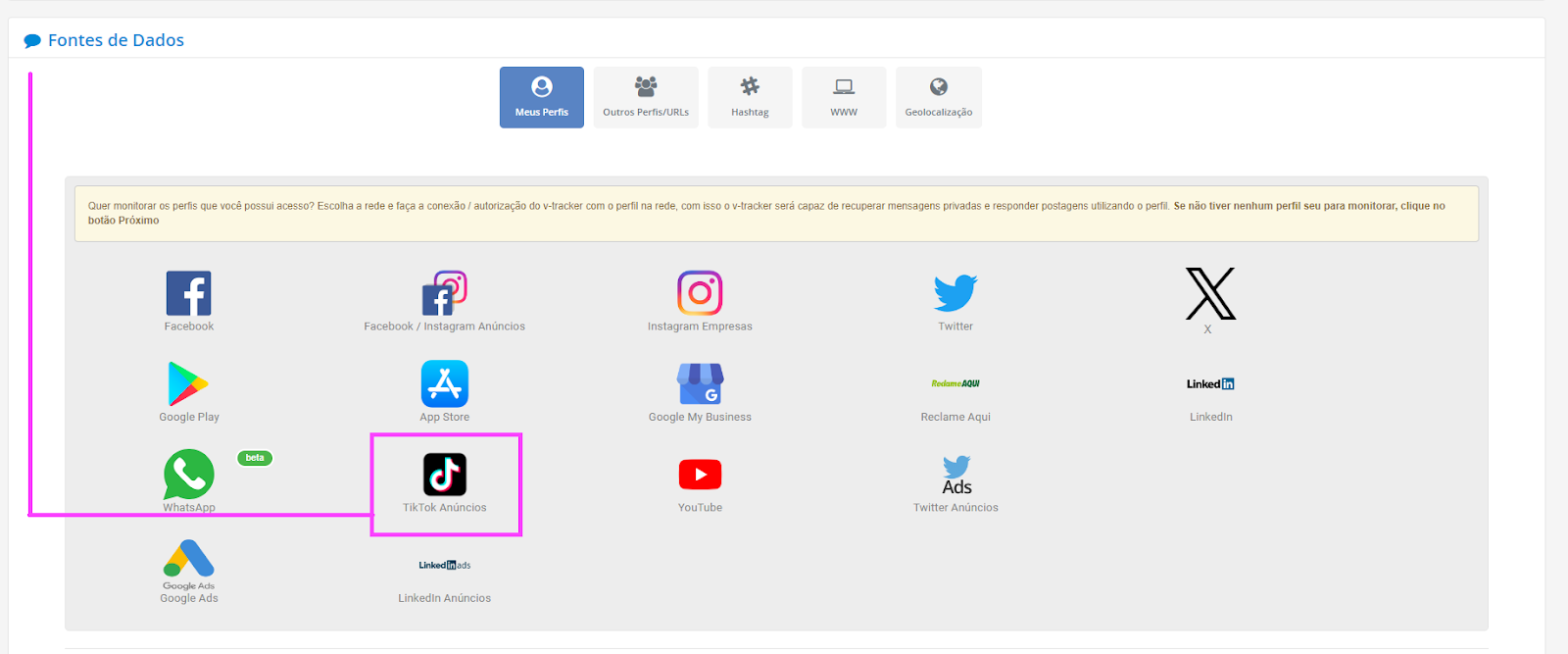This screenshot has height=654, width=1568.
Task: Click the TikTok Anúncios label
Action: 445,508
